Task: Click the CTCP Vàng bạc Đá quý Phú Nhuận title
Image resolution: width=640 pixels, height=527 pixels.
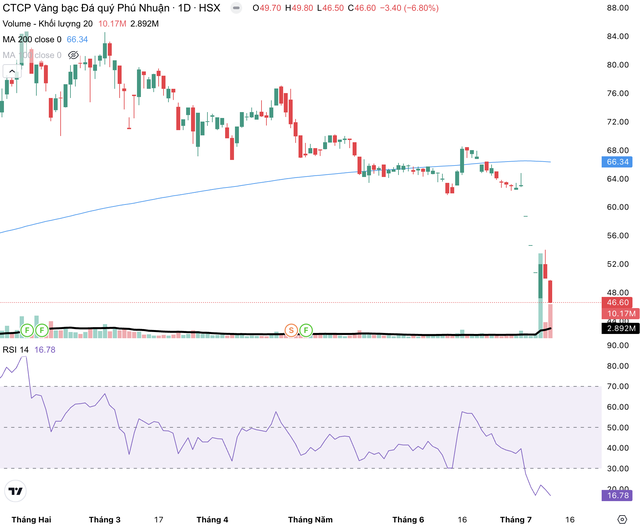Action: coord(86,8)
